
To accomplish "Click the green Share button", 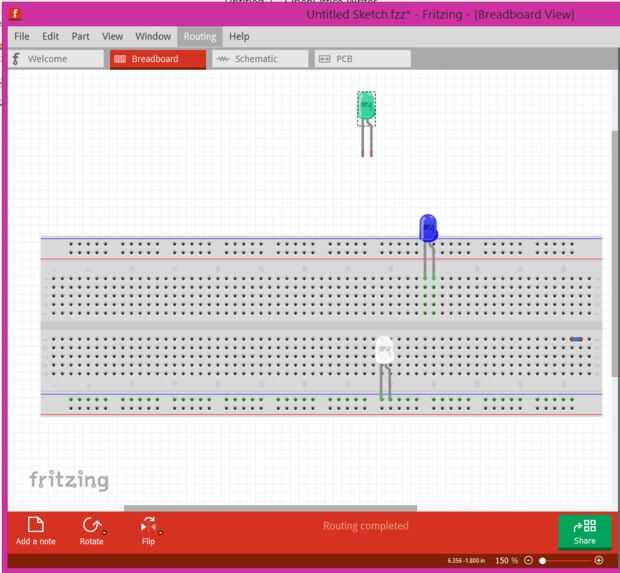I will pos(584,531).
